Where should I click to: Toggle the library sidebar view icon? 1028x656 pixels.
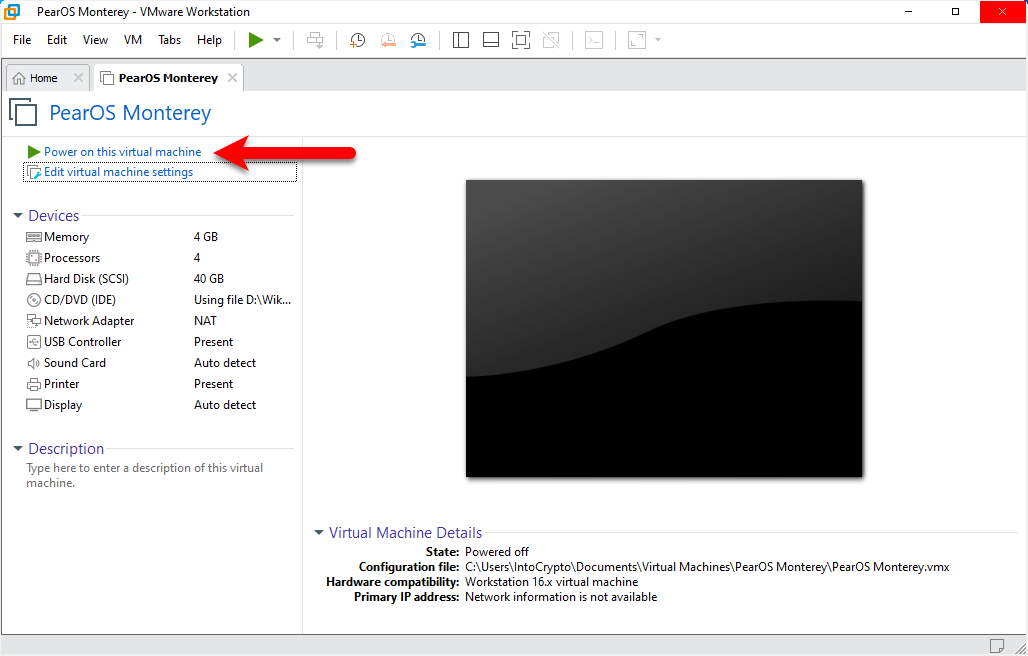(461, 40)
